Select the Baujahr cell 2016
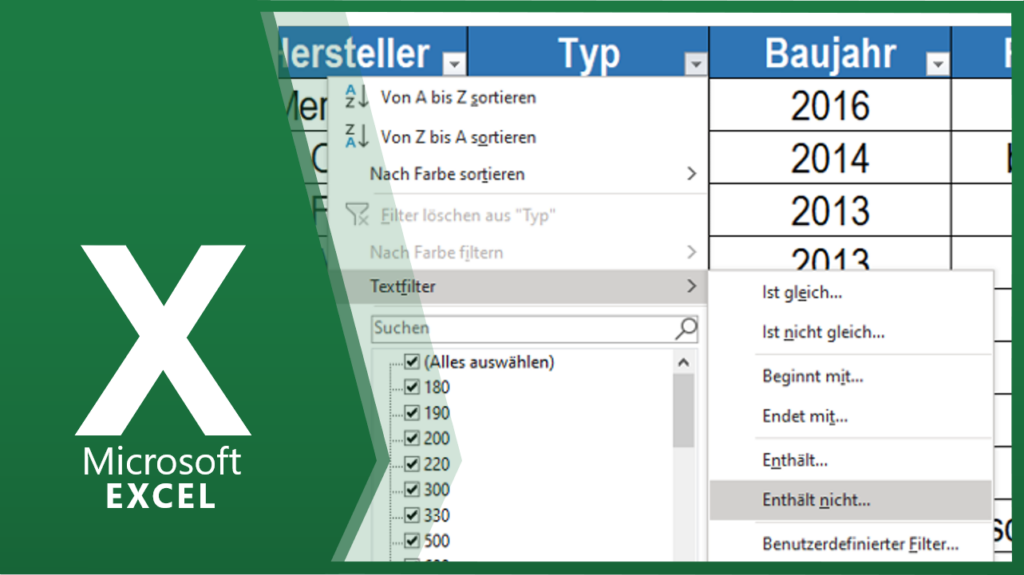 click(830, 105)
